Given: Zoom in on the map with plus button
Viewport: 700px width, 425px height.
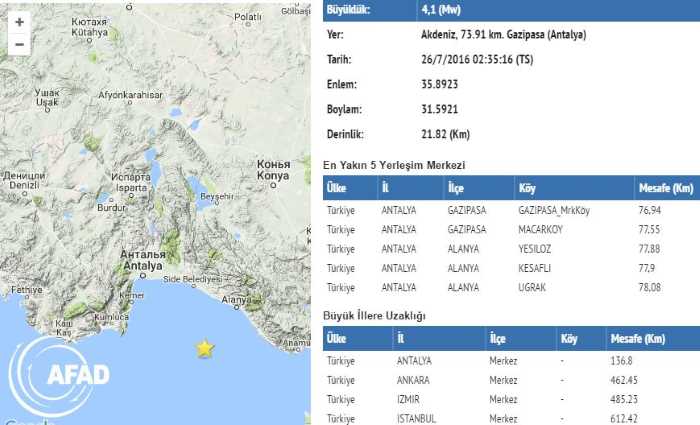Looking at the screenshot, I should point(19,21).
